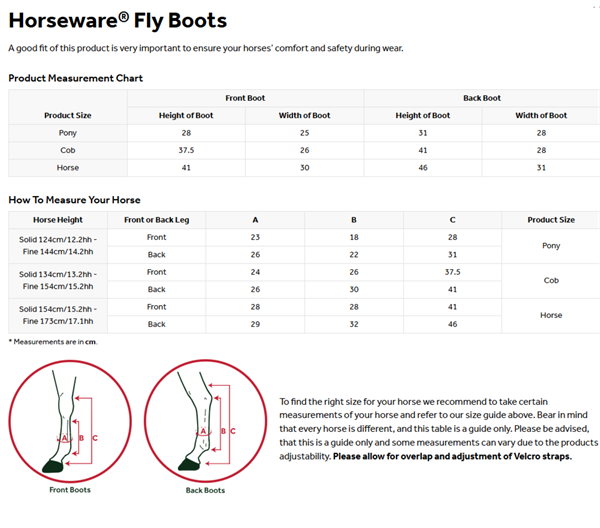Click bold Velcro straps overlap notice

452,456
